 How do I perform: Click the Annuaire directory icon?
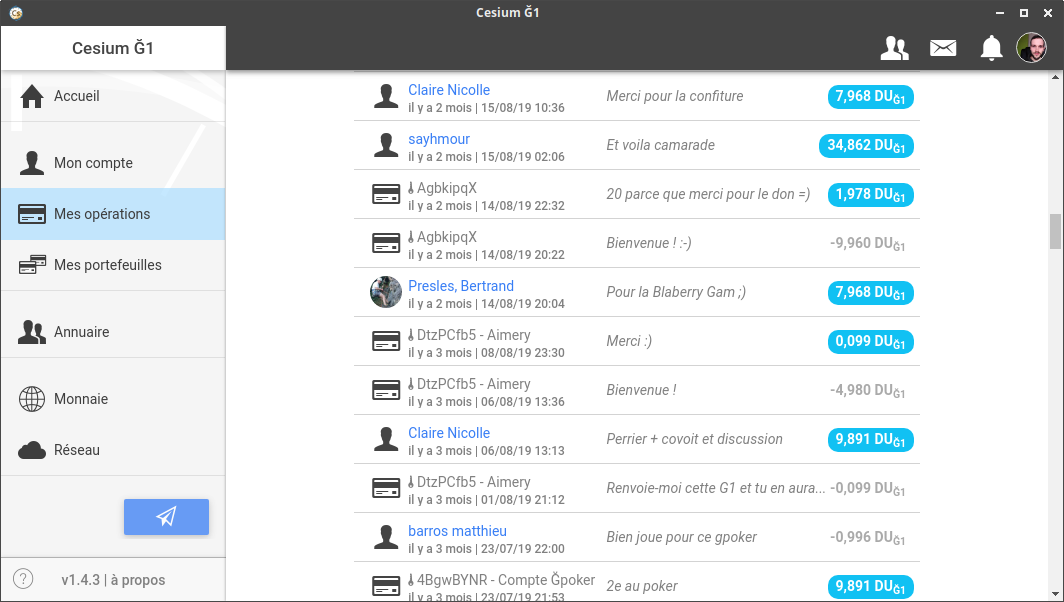(x=32, y=332)
